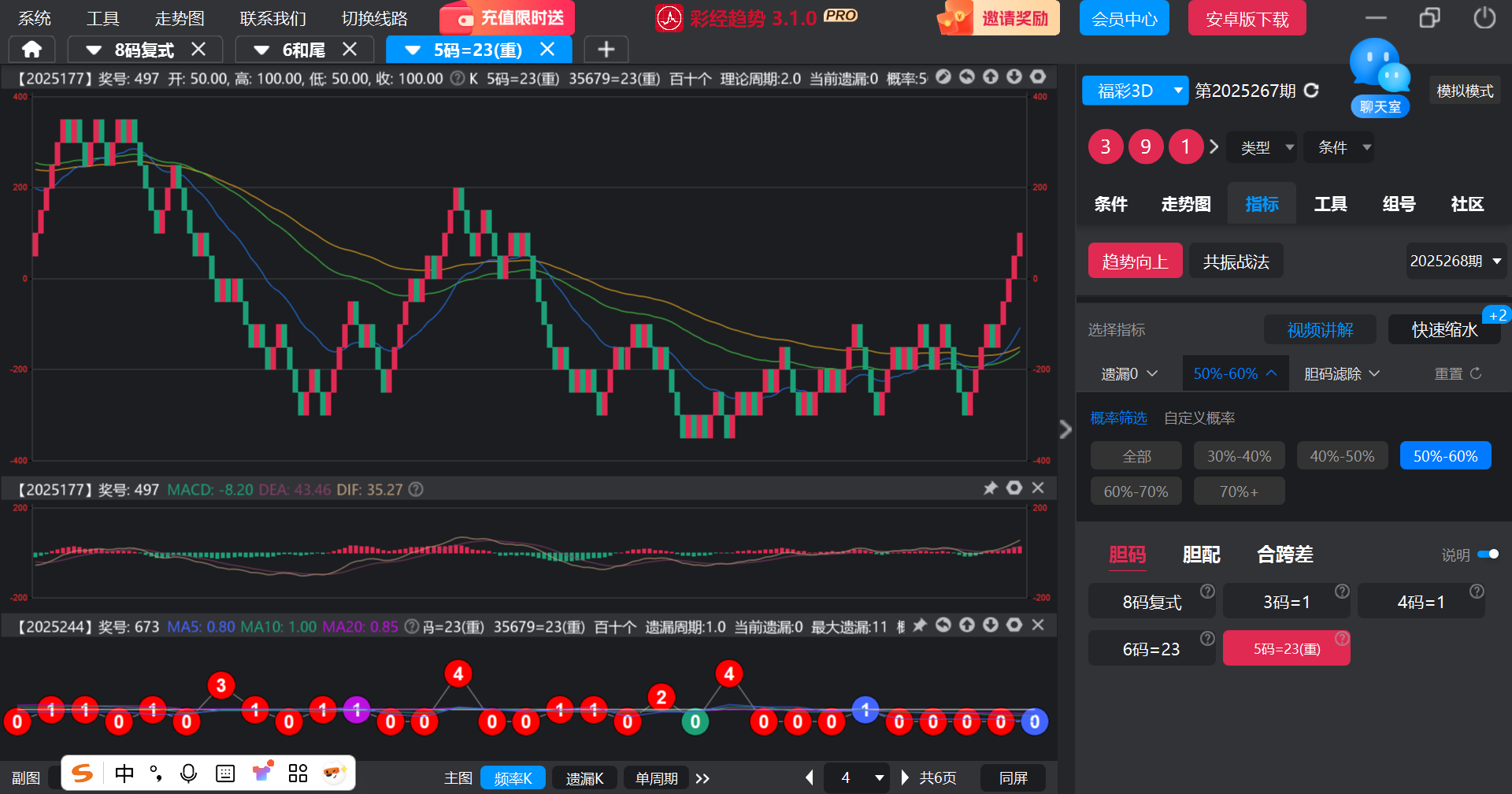Expand the 胆码滤除 dropdown
This screenshot has height=794, width=1512.
point(1341,373)
